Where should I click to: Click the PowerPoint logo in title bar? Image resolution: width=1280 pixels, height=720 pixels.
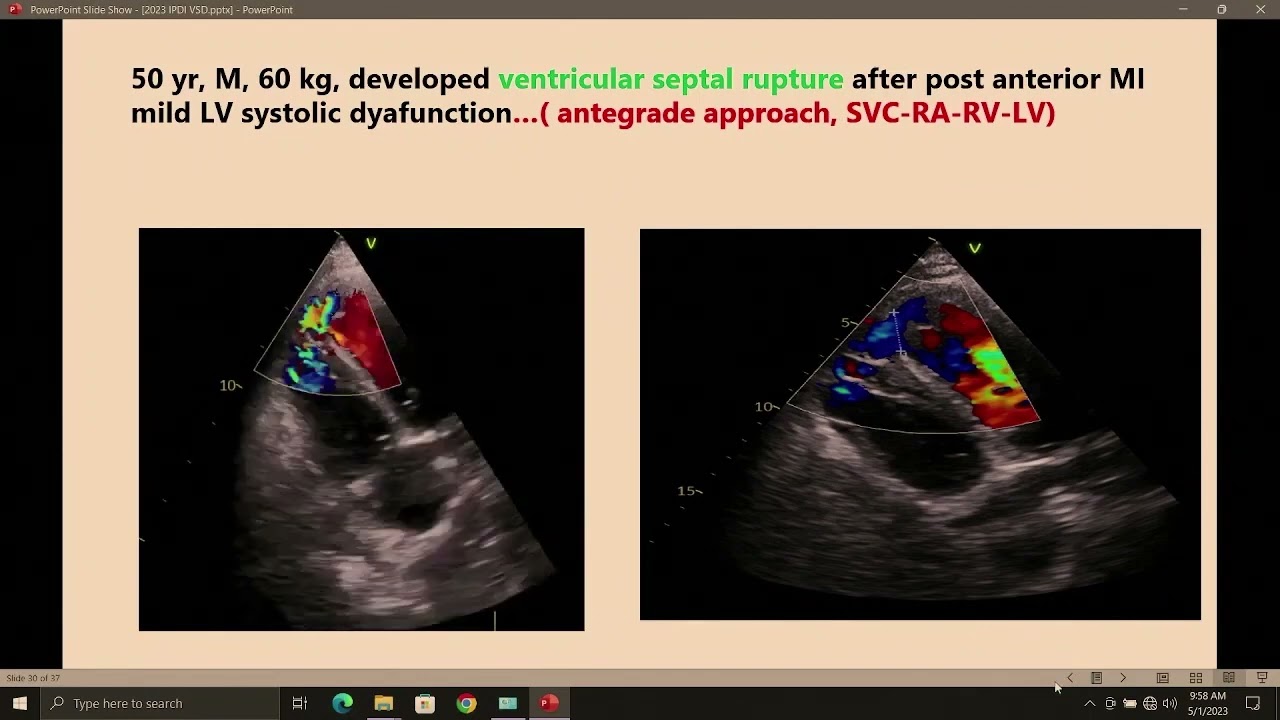tap(14, 10)
